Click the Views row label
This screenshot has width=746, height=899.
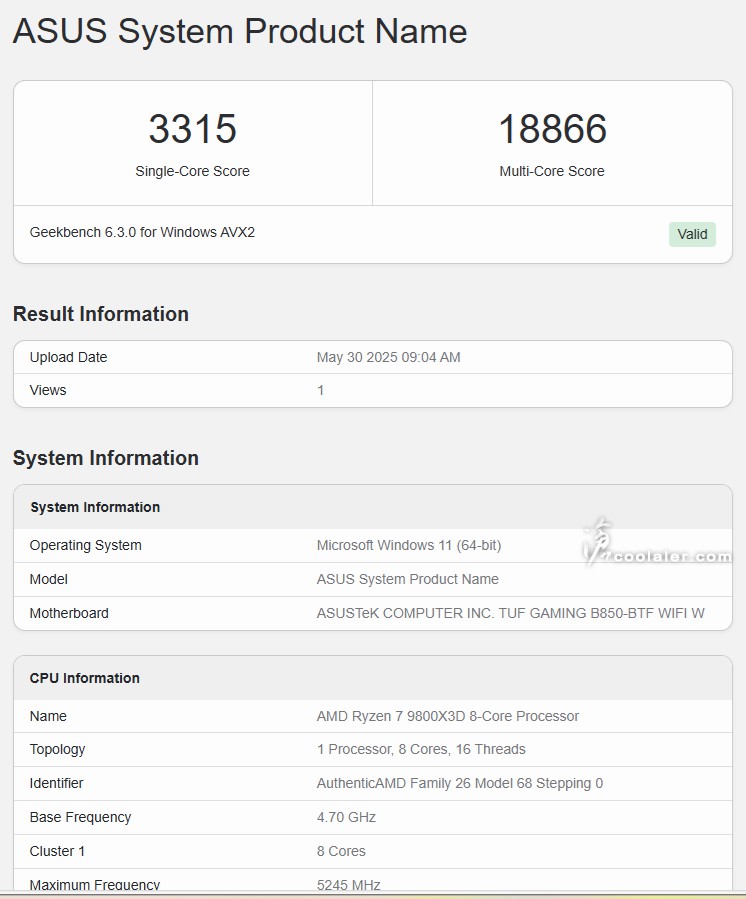[48, 390]
